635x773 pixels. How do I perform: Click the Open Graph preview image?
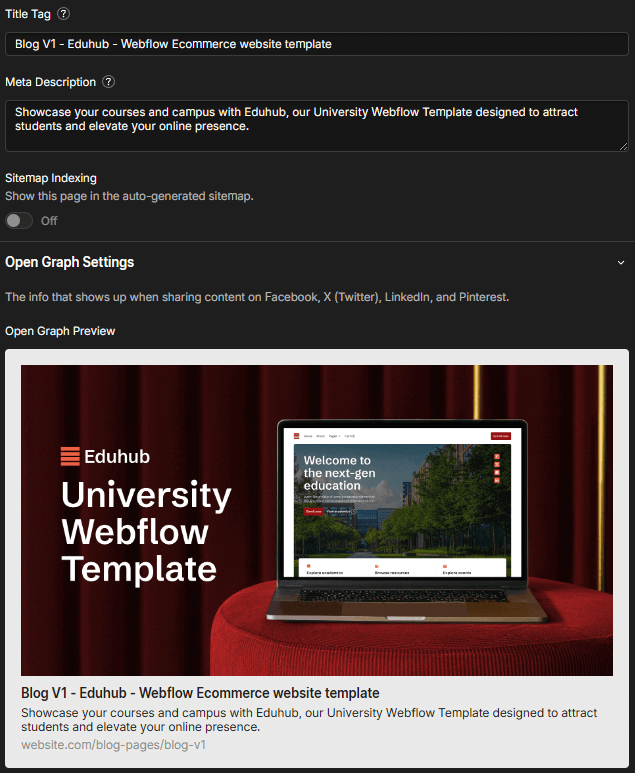point(317,520)
